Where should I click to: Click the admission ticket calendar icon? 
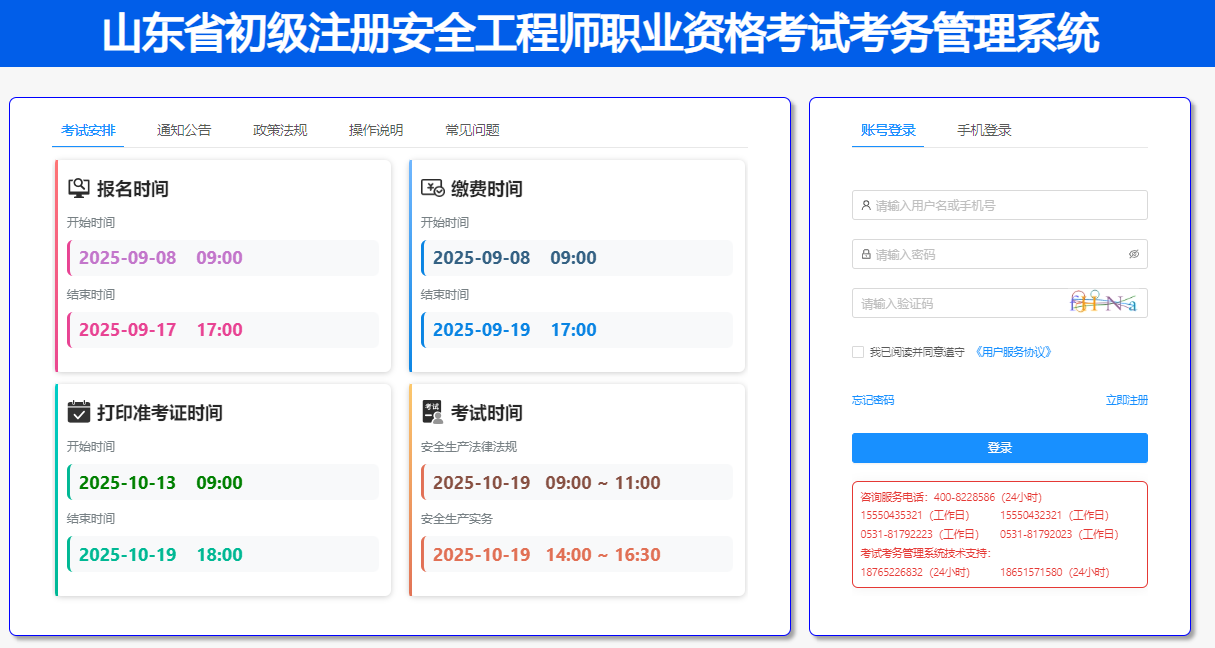(79, 412)
